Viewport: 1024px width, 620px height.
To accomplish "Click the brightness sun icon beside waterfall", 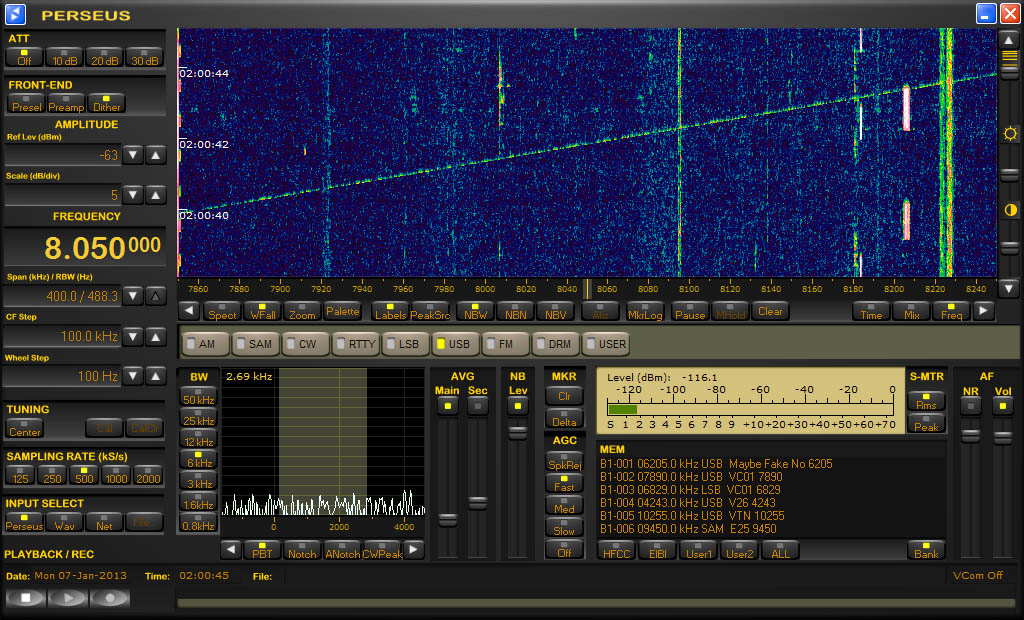I will point(1010,134).
